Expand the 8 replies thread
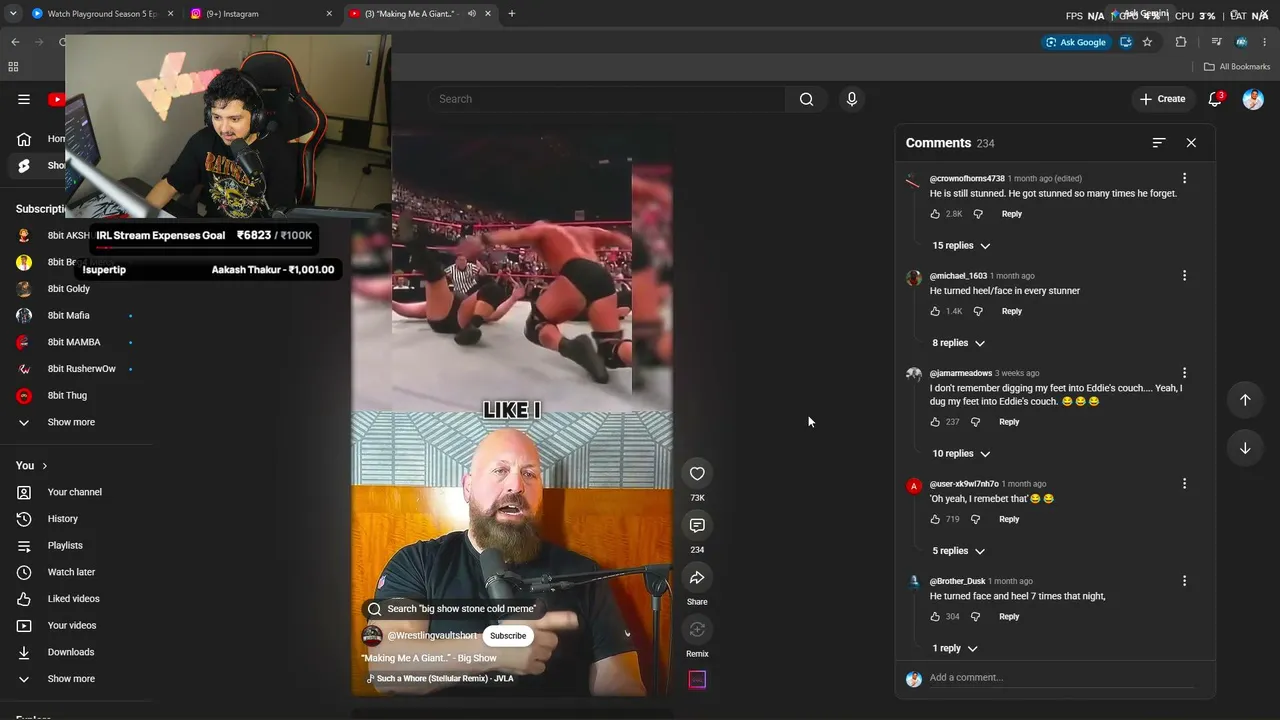1280x720 pixels. [958, 343]
